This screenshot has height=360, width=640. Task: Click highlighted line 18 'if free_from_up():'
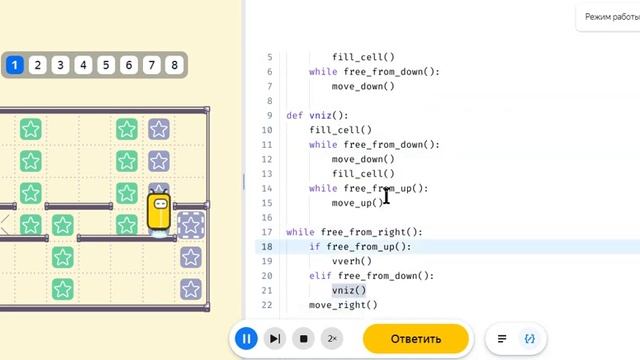point(360,247)
